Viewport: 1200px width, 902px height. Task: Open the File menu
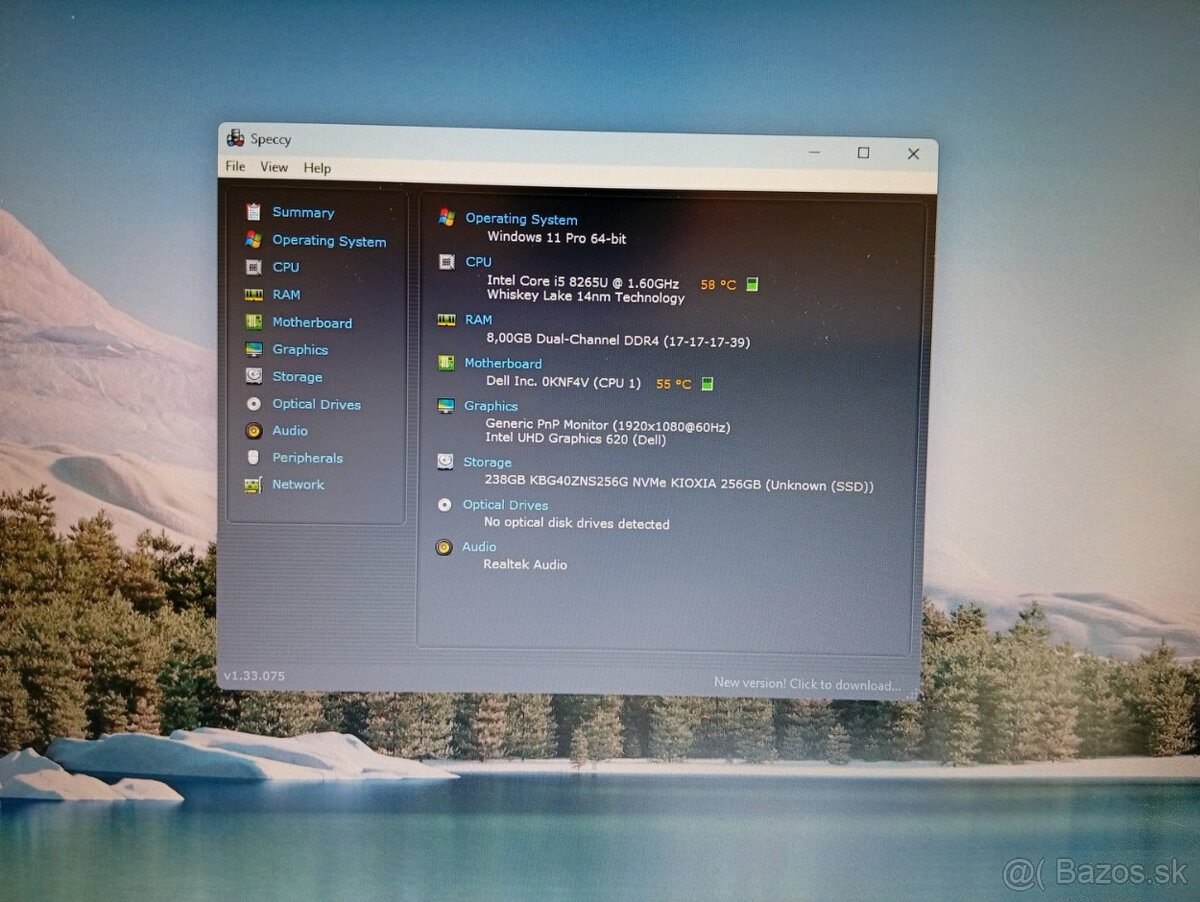235,166
